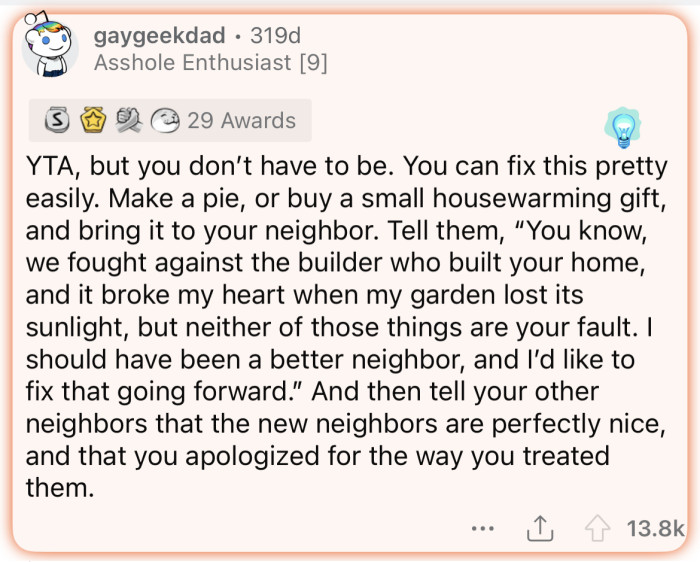700x562 pixels.
Task: Click the comment text starting with YTA
Action: (x=345, y=325)
